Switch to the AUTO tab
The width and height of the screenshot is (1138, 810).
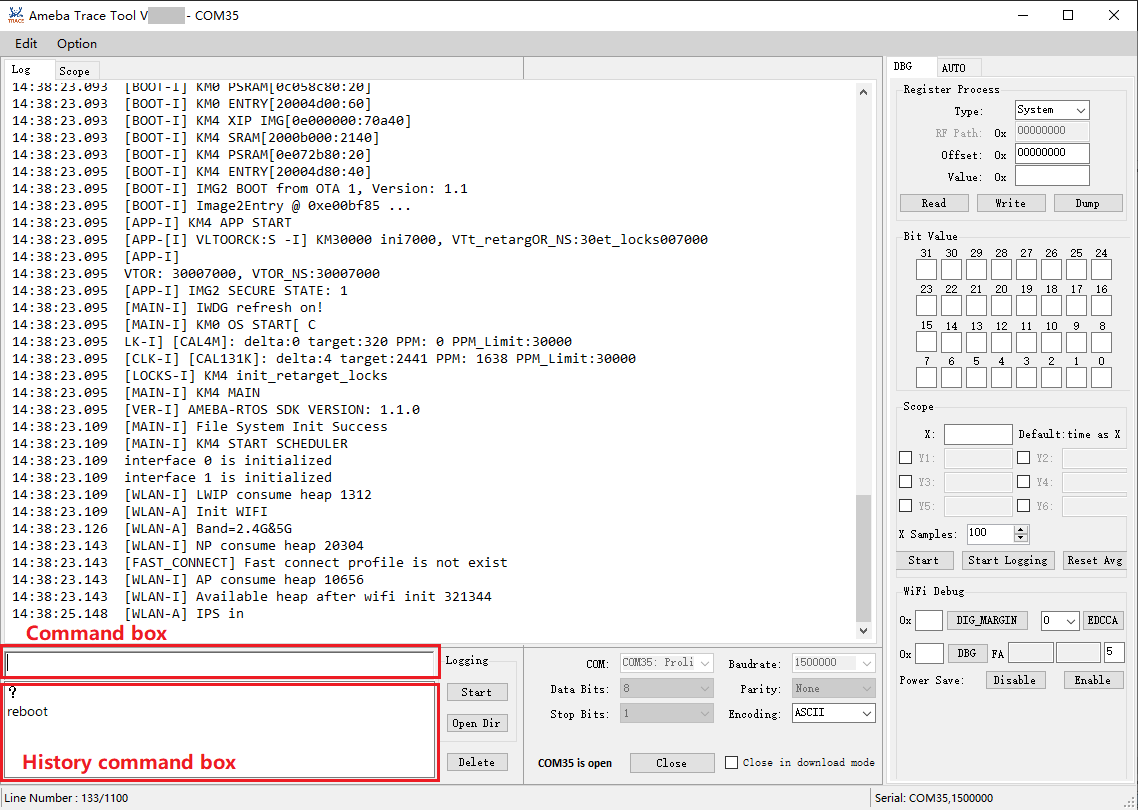pyautogui.click(x=953, y=67)
